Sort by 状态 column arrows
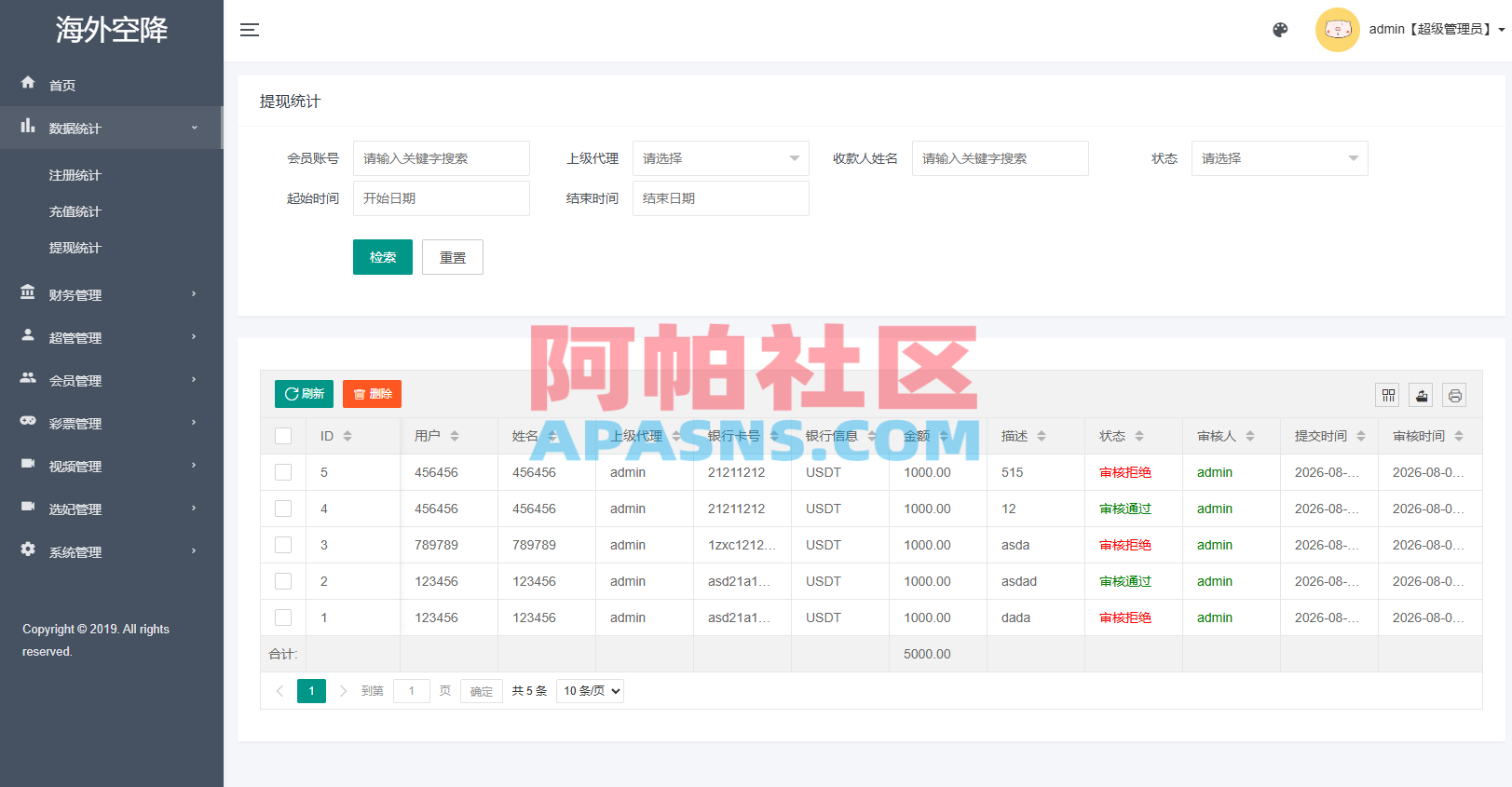This screenshot has width=1512, height=787. pyautogui.click(x=1139, y=436)
